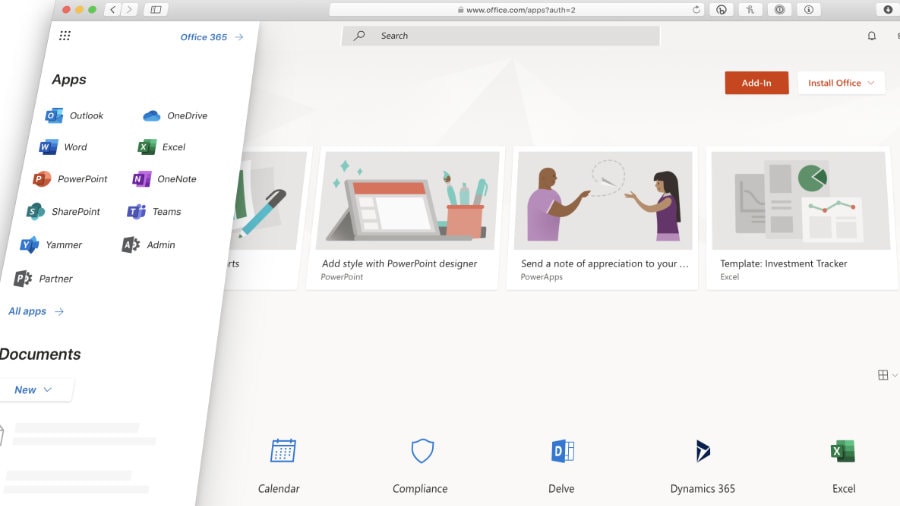Open Yammer from the Apps panel
The image size is (900, 506).
click(51, 245)
